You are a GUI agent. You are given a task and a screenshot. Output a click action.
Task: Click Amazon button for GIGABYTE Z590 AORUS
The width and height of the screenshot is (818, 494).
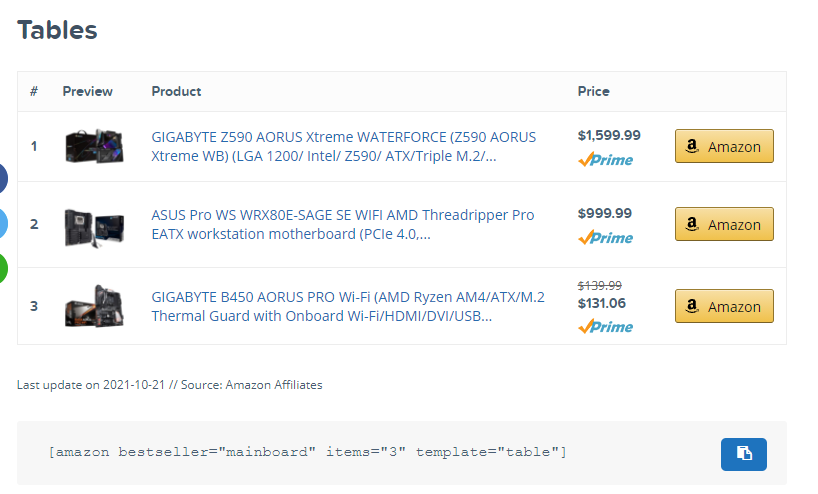[724, 146]
